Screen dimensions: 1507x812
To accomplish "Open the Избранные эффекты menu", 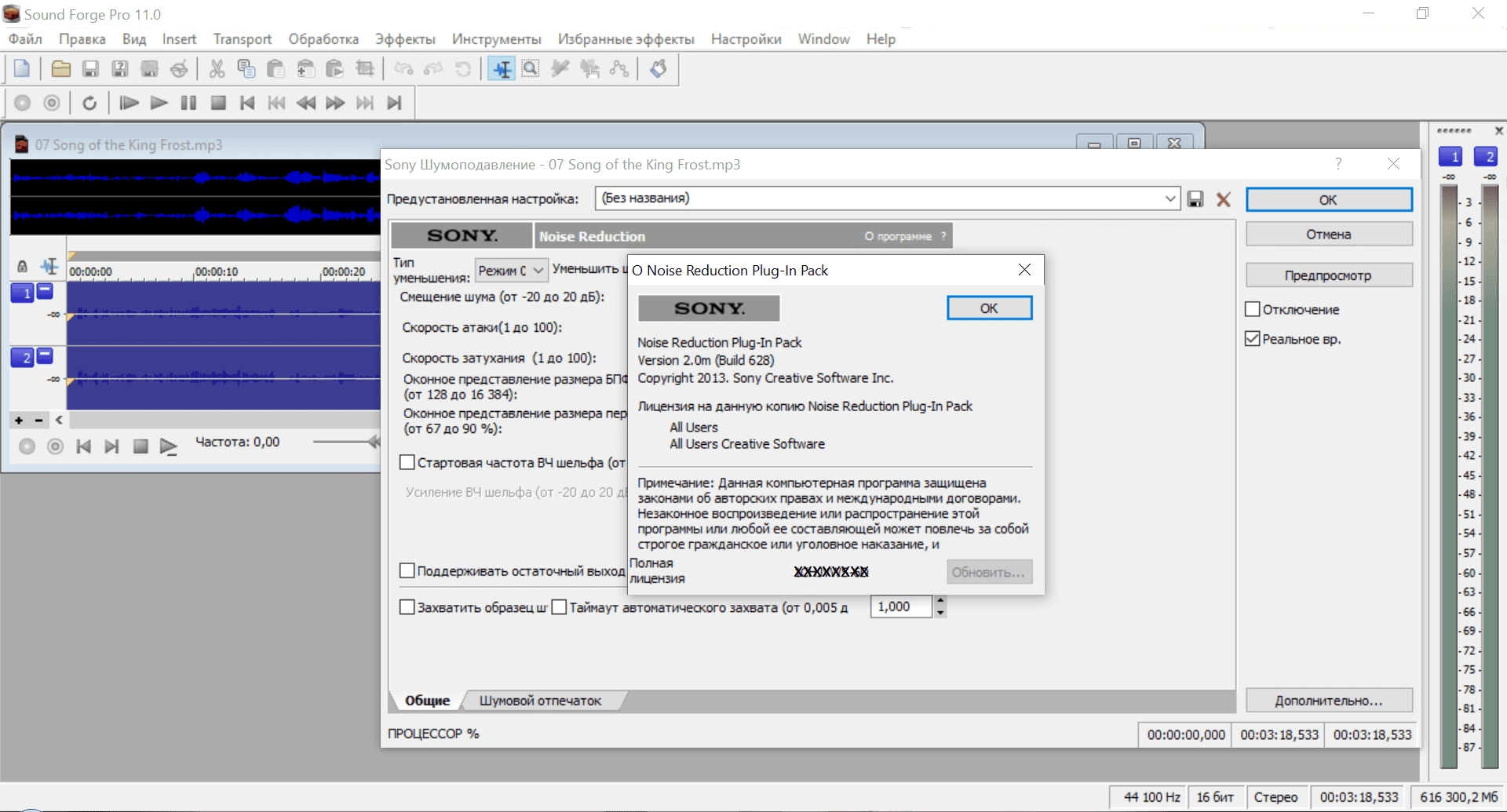I will [626, 39].
